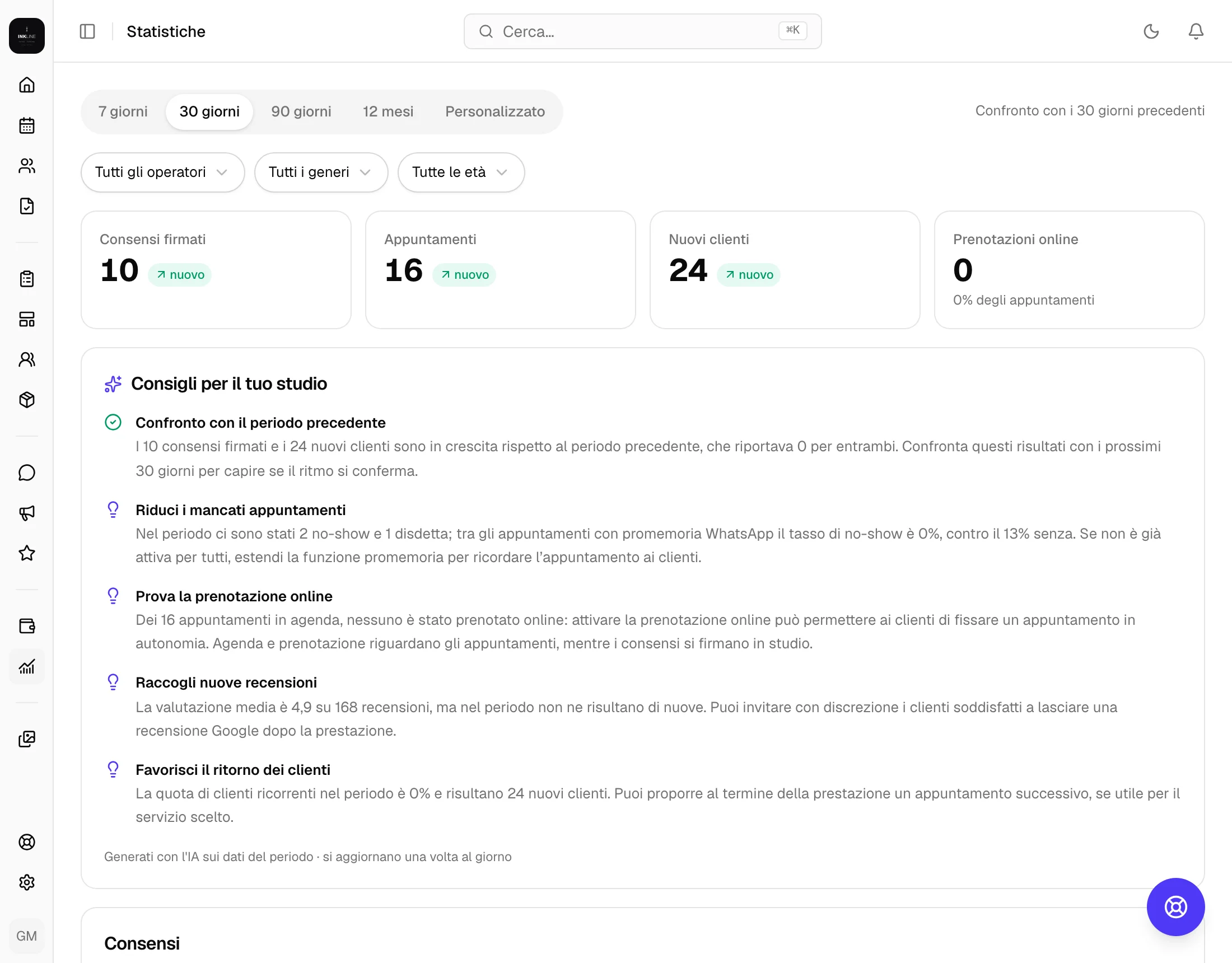Click the Nuovi clienti stat card
This screenshot has width=1232, height=963.
coord(785,270)
